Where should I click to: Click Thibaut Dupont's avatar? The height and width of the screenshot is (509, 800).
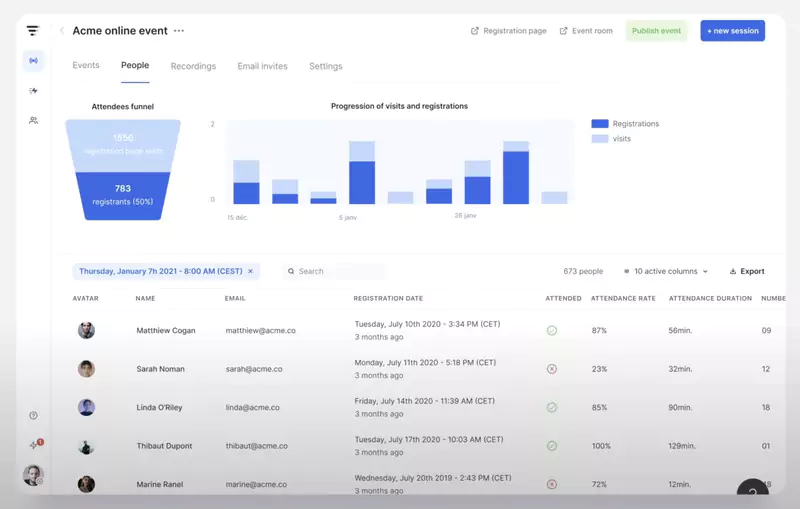pyautogui.click(x=86, y=446)
